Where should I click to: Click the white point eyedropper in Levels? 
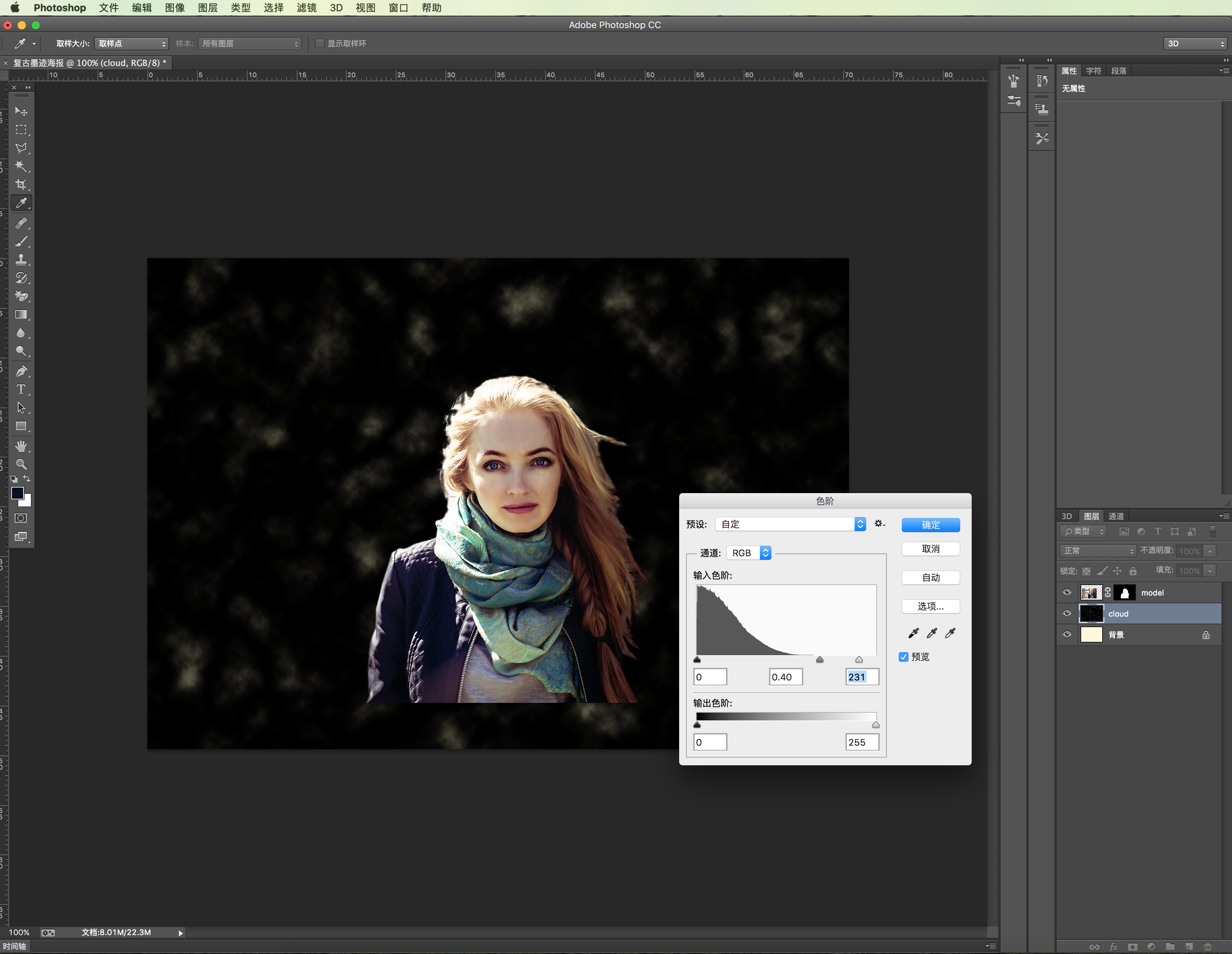click(951, 633)
